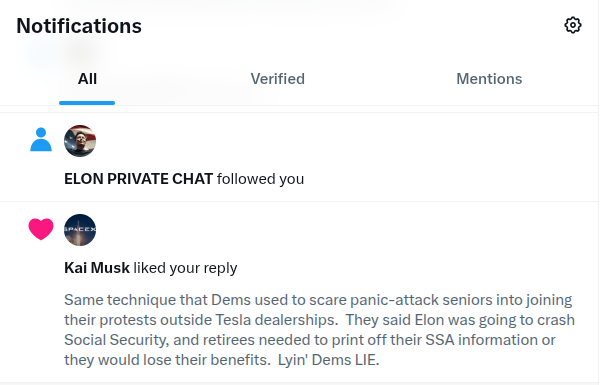This screenshot has height=385, width=604.
Task: Open ELON PRIVATE CHAT profile avatar
Action: click(80, 141)
